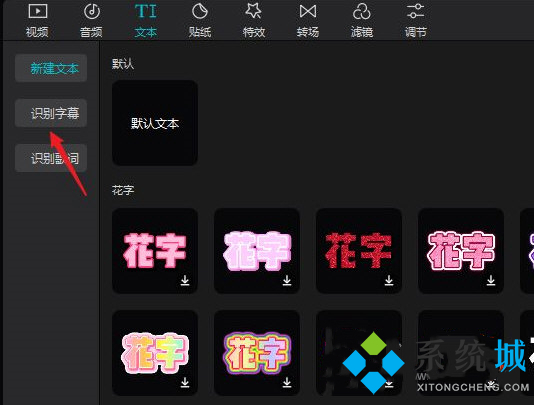This screenshot has width=534, height=405.
Task: Click the 新建文本 button
Action: 51,68
